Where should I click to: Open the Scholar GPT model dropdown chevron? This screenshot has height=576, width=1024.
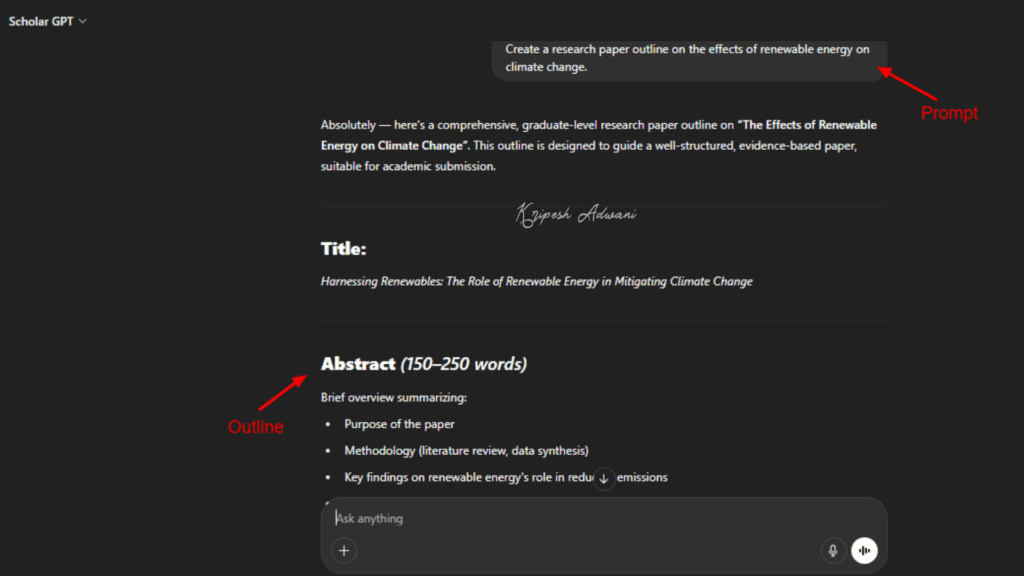82,20
